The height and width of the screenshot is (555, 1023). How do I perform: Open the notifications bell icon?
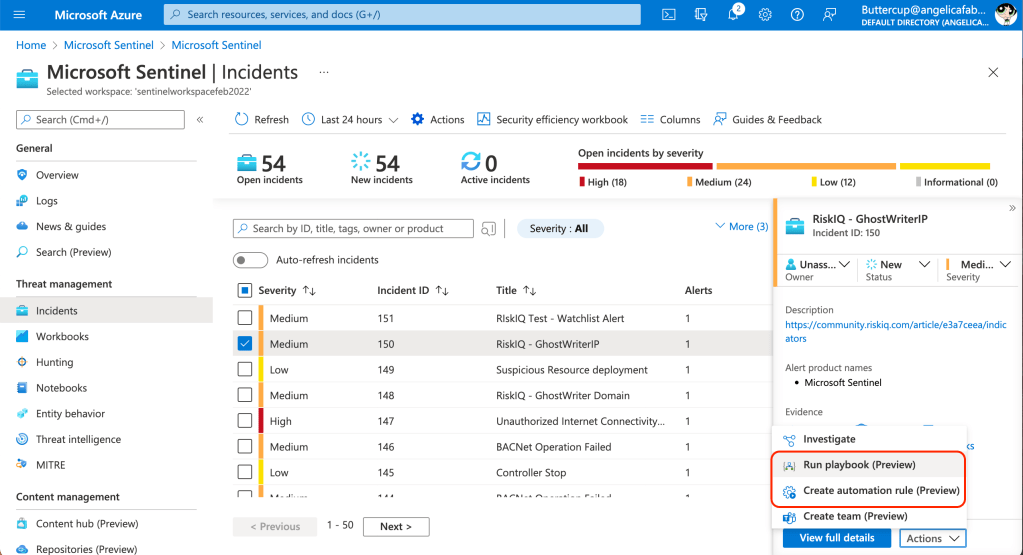click(x=733, y=15)
